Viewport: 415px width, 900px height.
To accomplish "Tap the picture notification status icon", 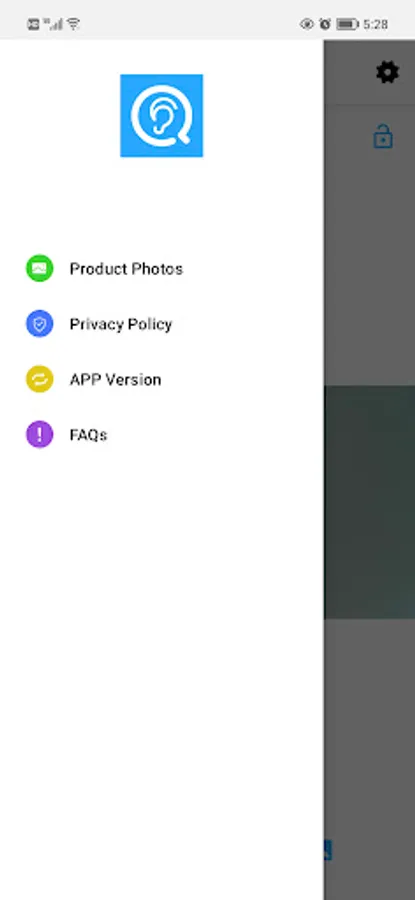I will [x=33, y=24].
